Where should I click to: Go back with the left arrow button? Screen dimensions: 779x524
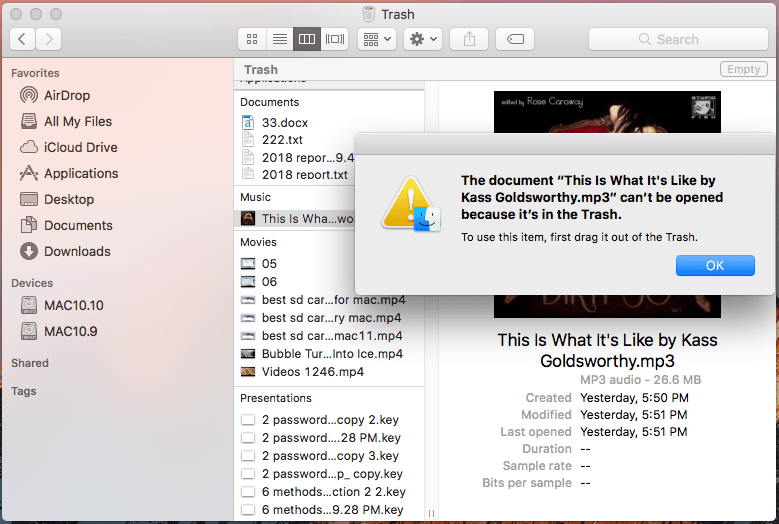22,39
